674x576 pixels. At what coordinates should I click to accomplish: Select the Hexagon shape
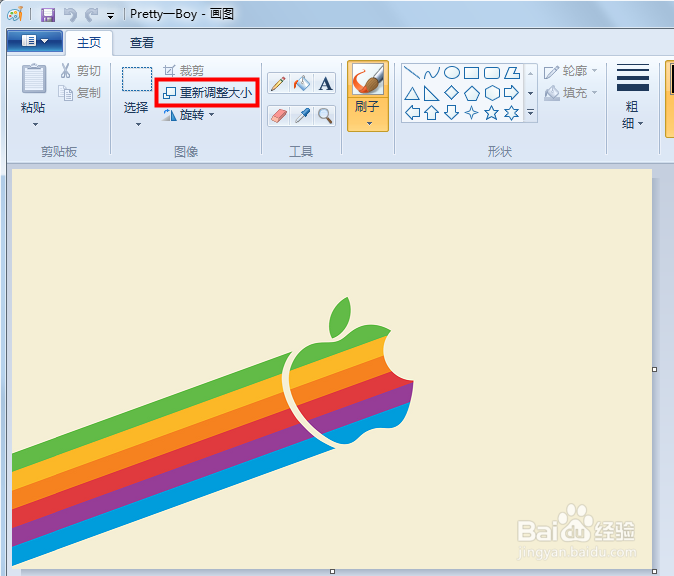492,93
